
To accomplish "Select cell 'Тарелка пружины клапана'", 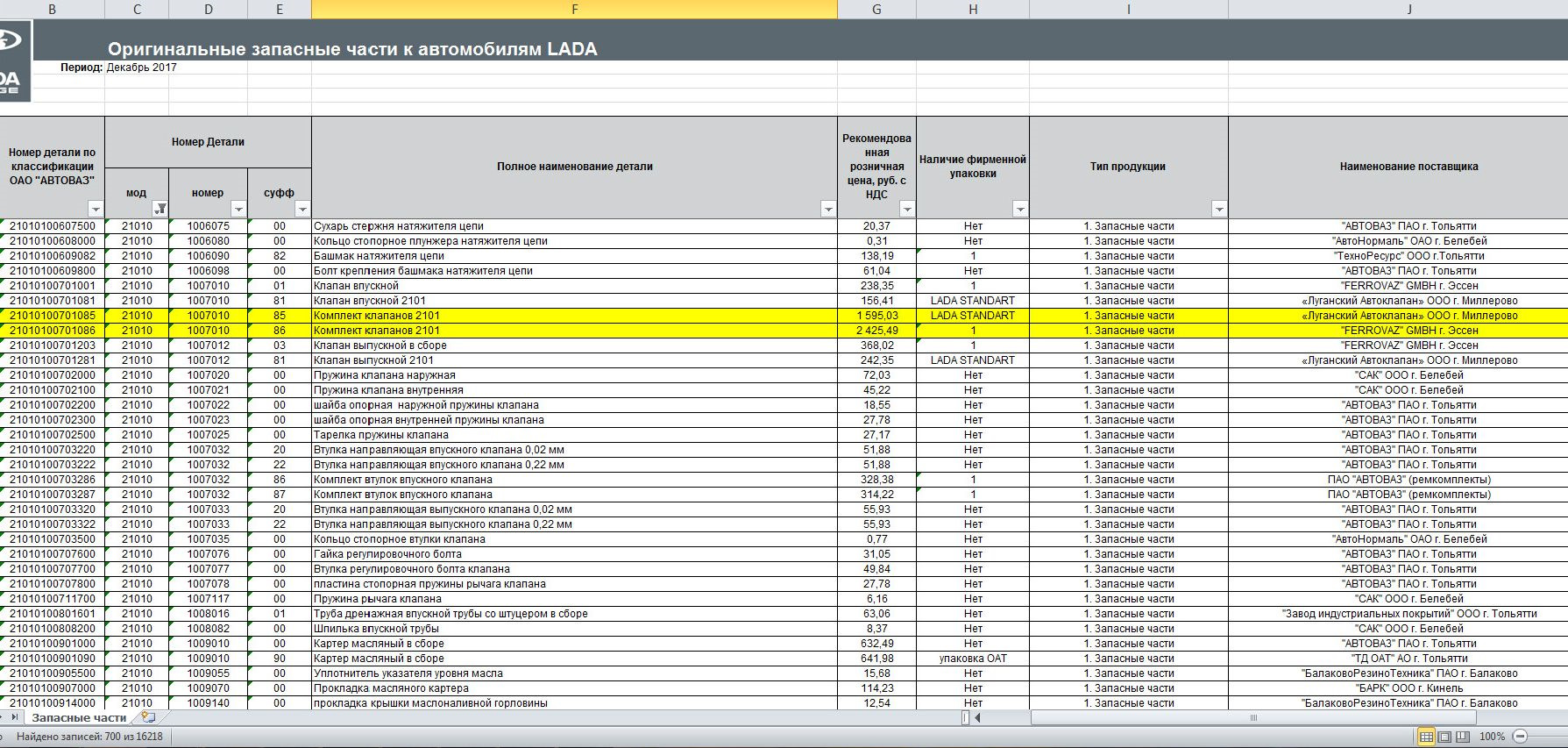I will pyautogui.click(x=574, y=435).
